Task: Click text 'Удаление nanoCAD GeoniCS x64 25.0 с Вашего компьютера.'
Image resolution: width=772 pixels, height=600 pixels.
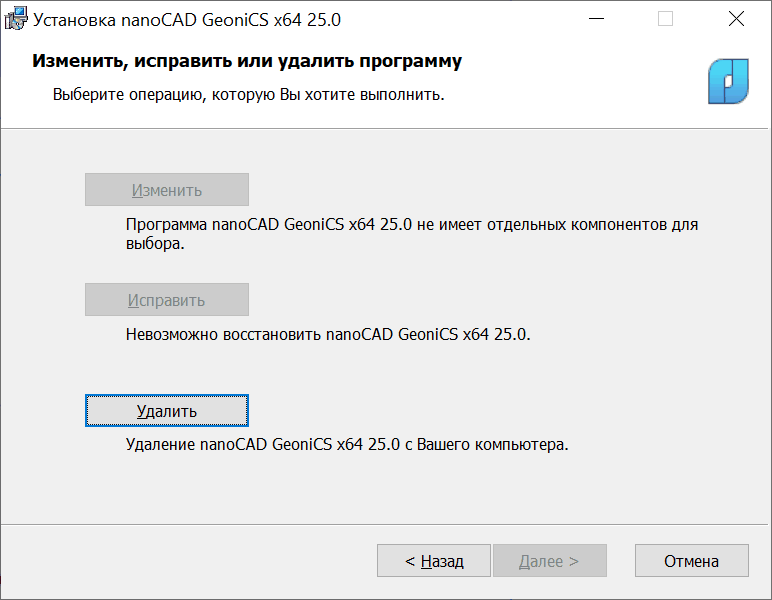Action: [347, 444]
